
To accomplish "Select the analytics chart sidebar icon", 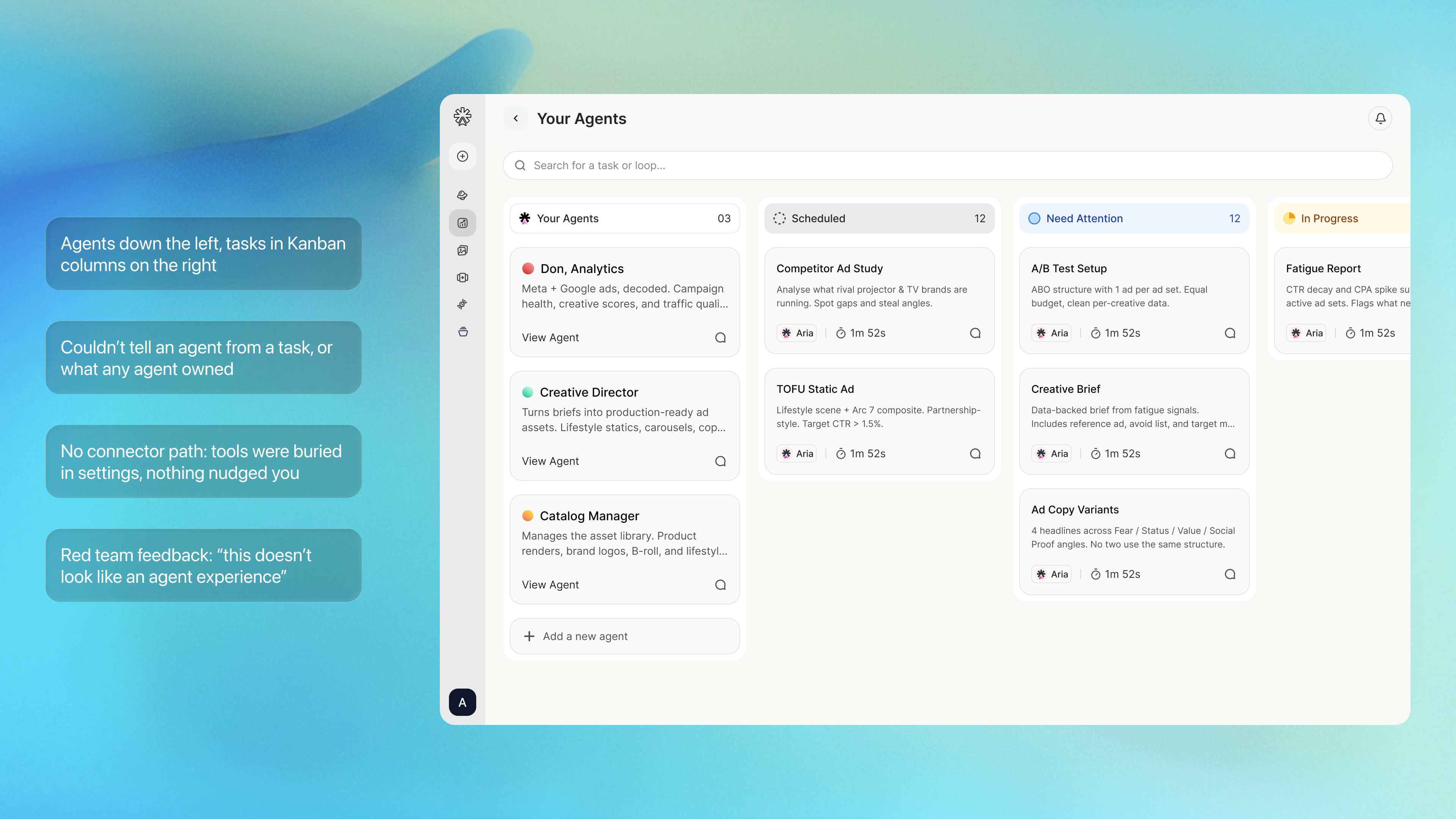I will click(x=462, y=223).
